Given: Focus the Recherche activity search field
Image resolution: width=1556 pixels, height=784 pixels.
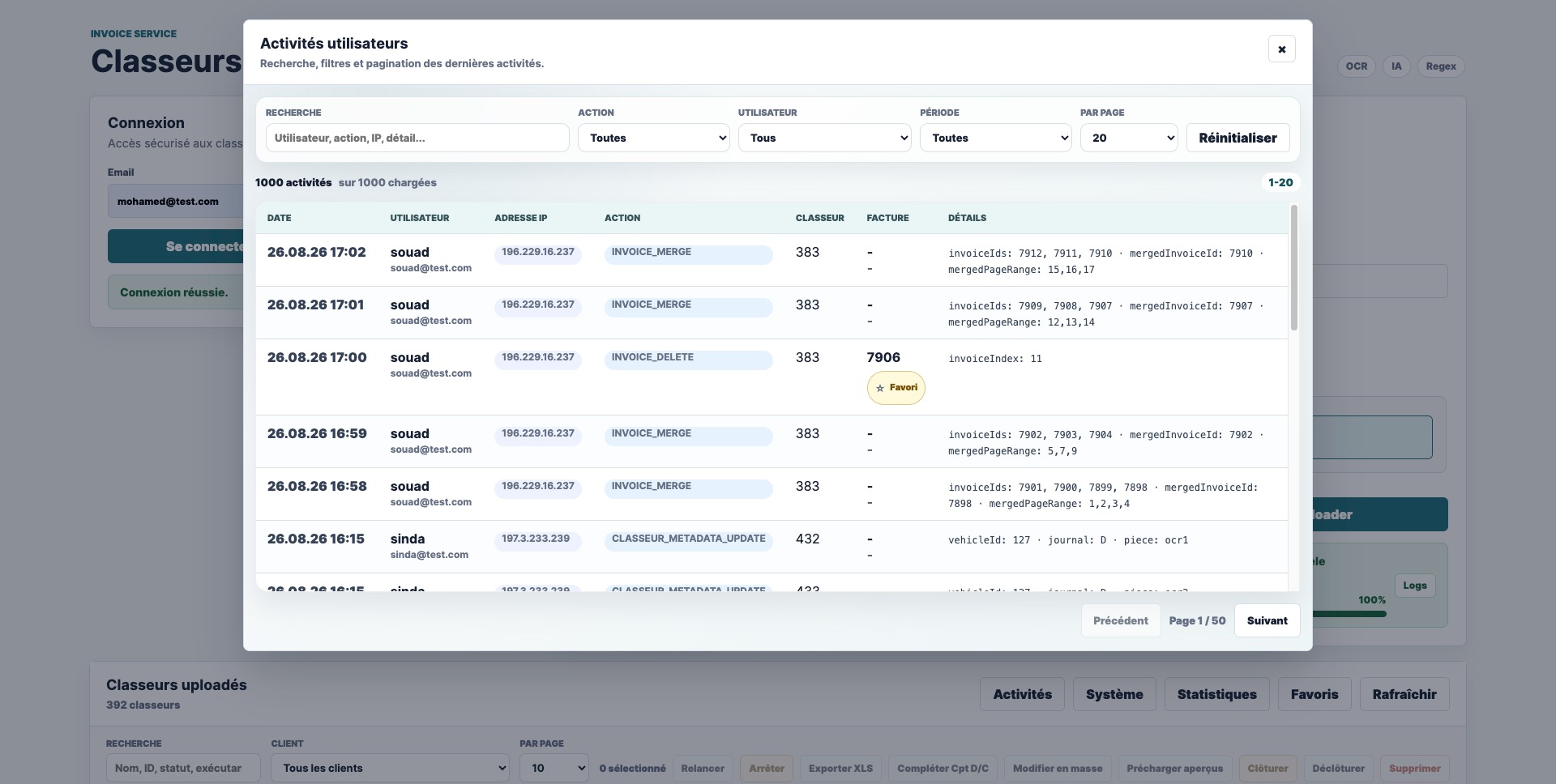Looking at the screenshot, I should [417, 138].
